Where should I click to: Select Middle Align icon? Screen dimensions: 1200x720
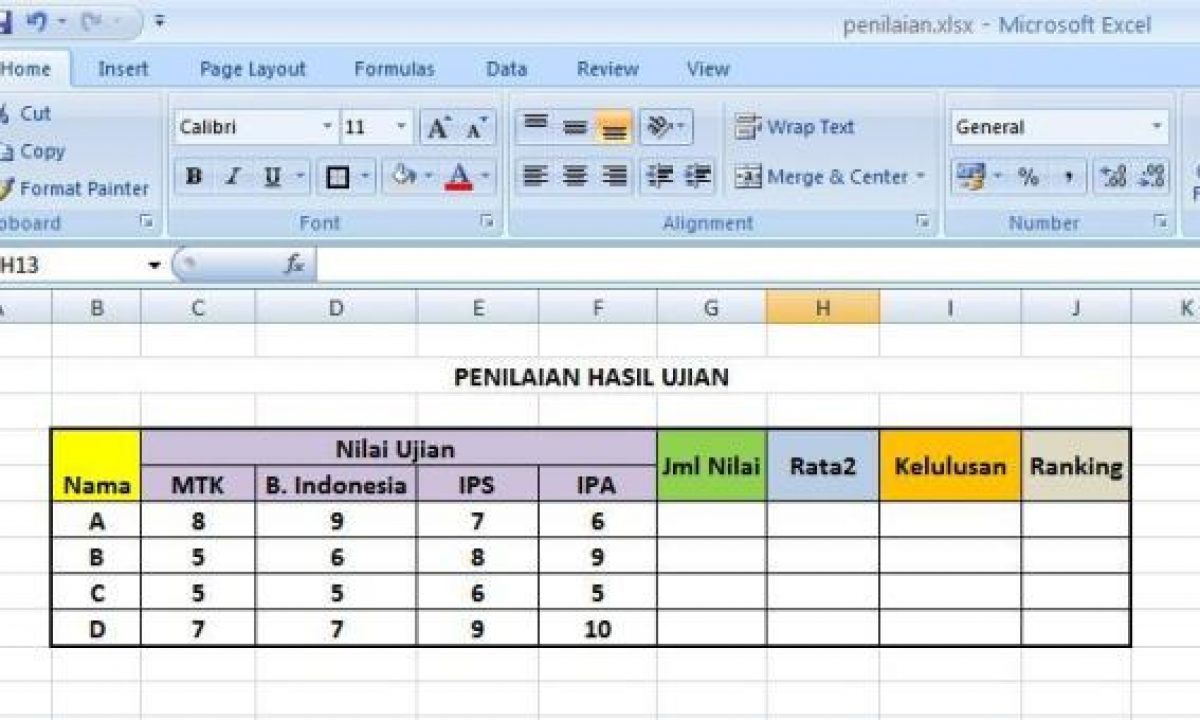pyautogui.click(x=574, y=127)
